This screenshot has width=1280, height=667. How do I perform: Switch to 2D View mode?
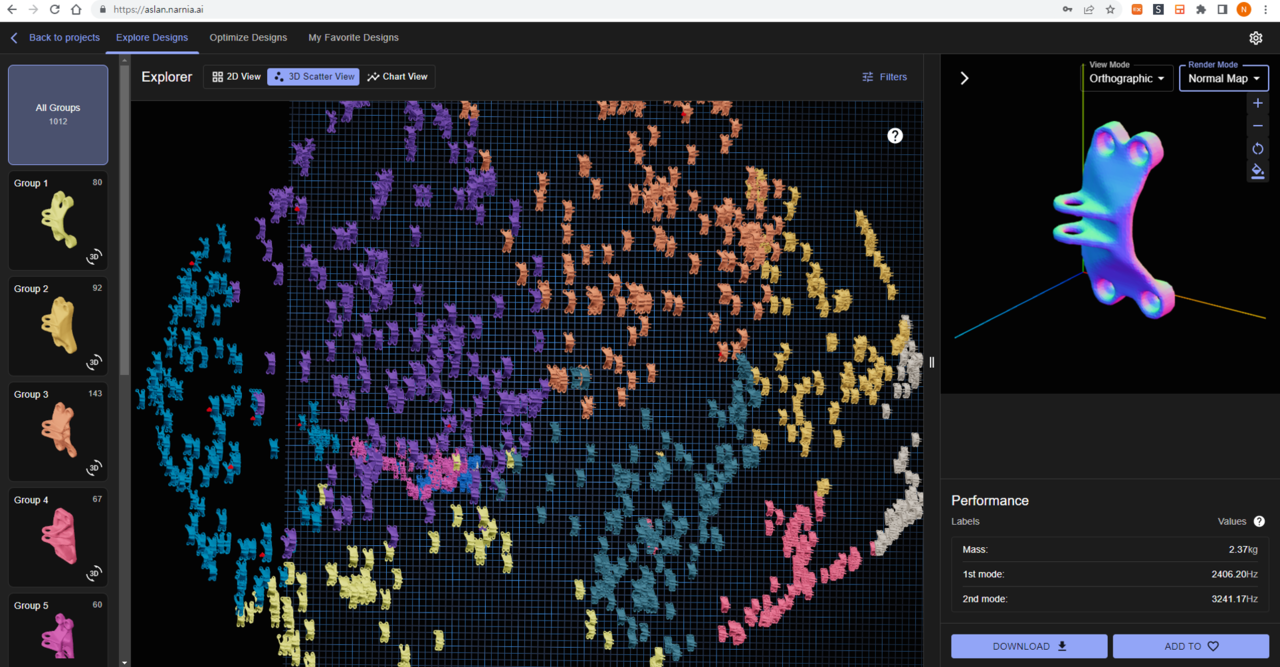236,77
